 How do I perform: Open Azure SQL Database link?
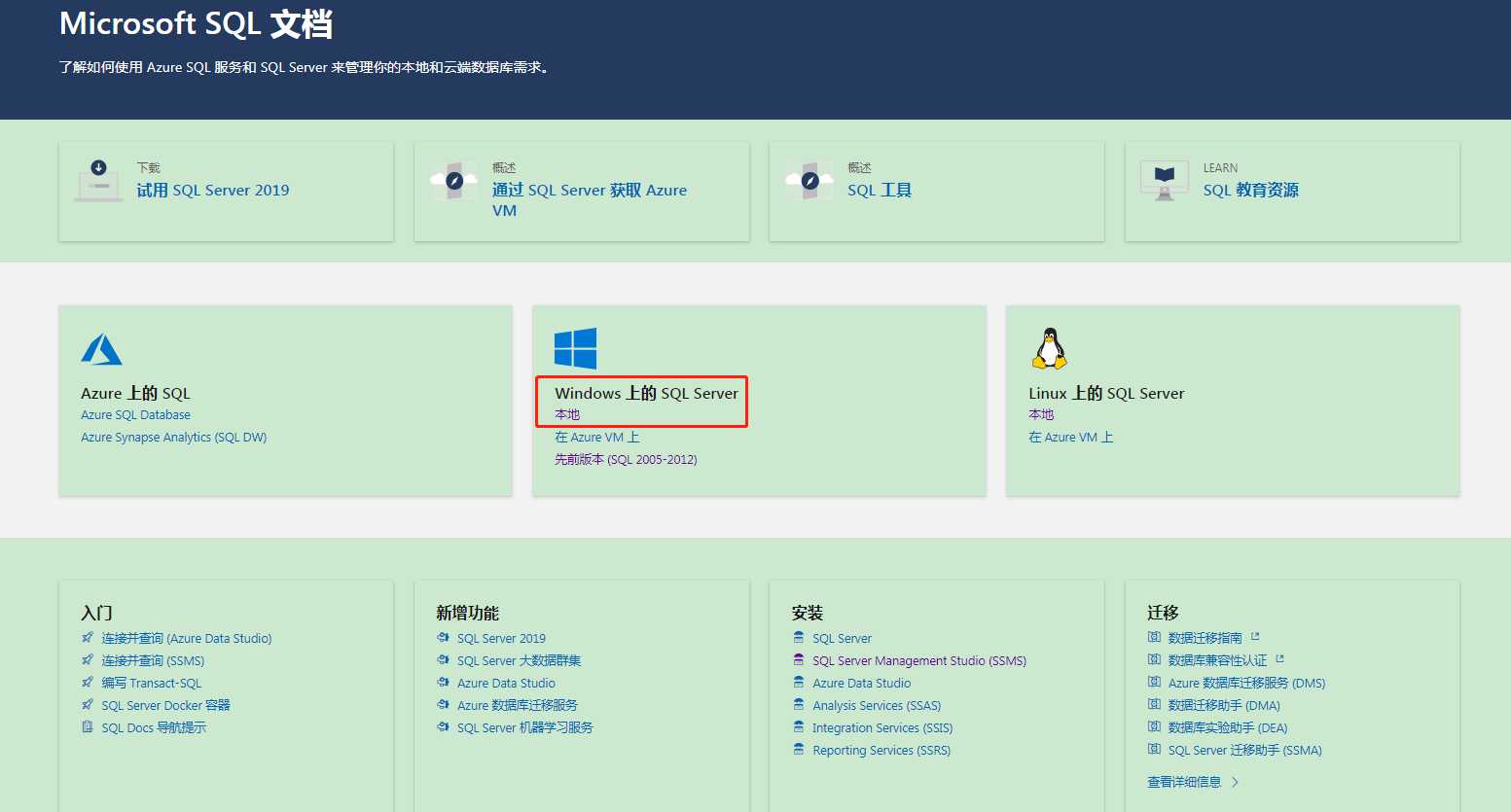click(x=135, y=415)
